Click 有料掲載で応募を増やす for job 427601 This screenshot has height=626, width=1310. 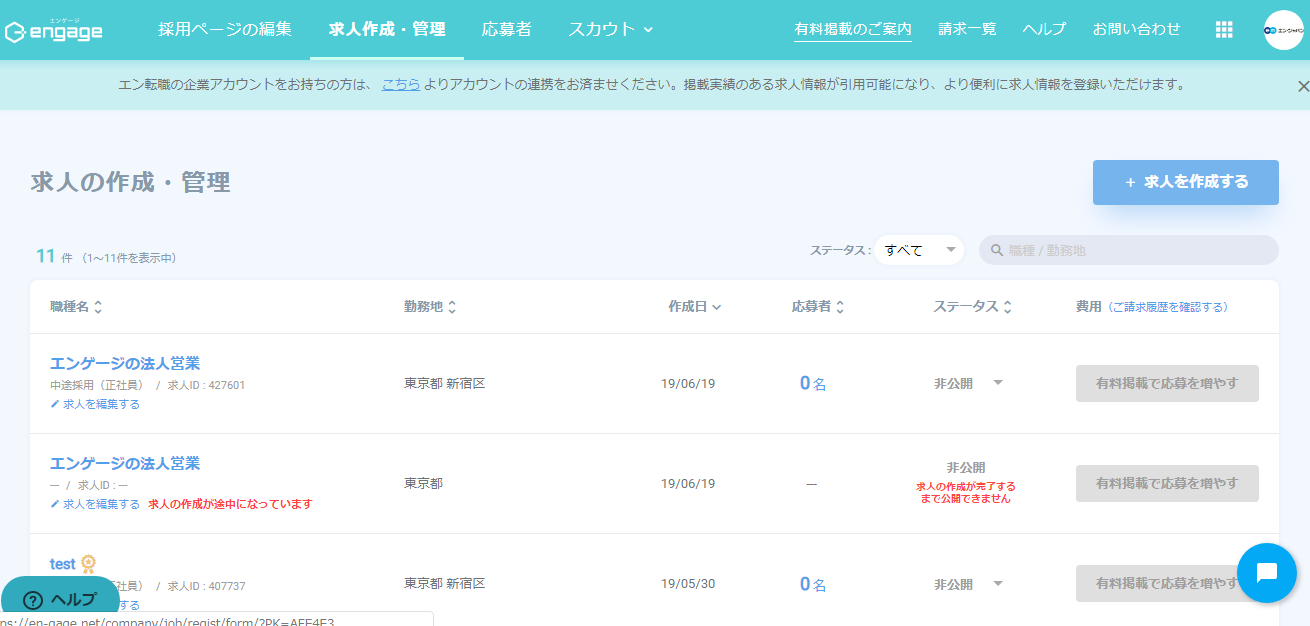[x=1167, y=383]
